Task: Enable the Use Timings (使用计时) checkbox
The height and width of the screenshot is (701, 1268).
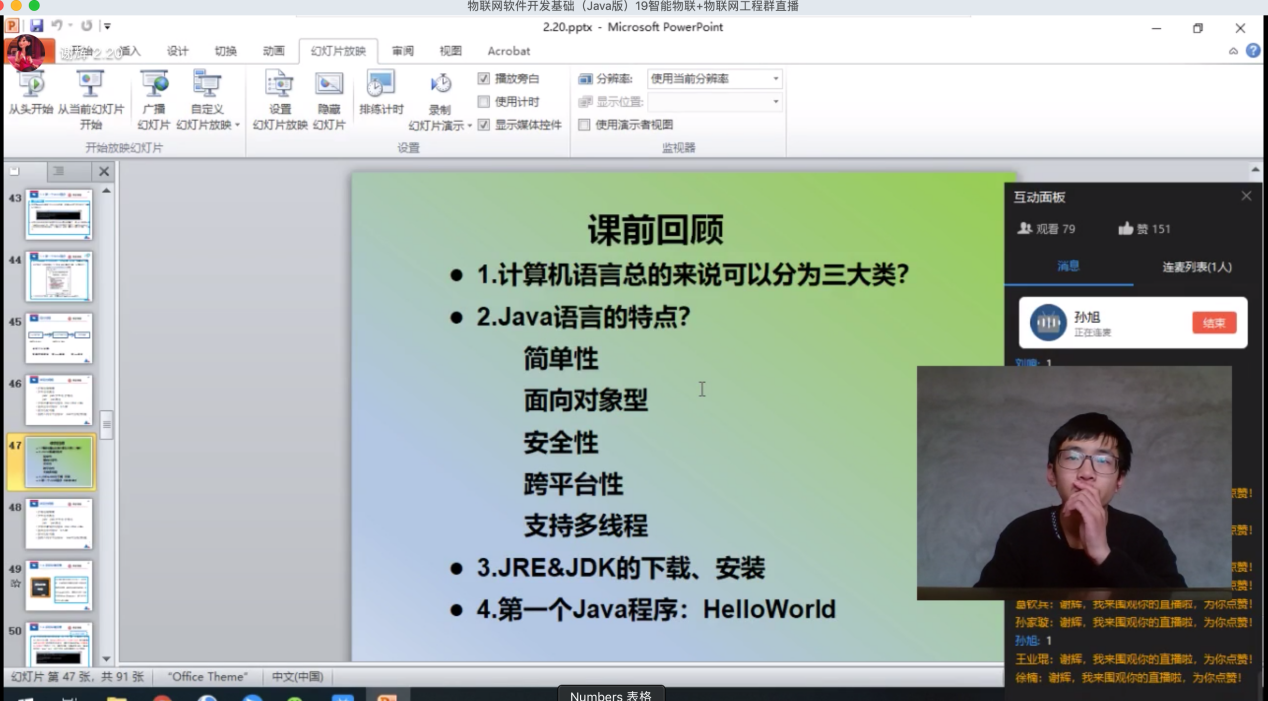Action: point(484,102)
